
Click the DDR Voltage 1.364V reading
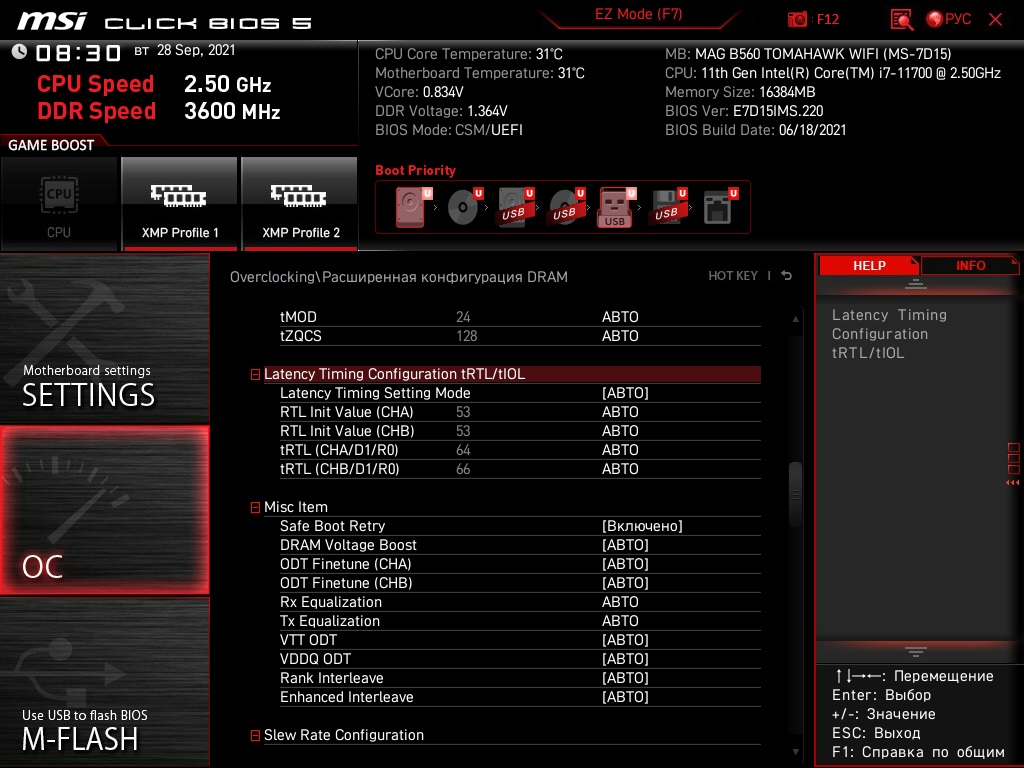tap(441, 111)
